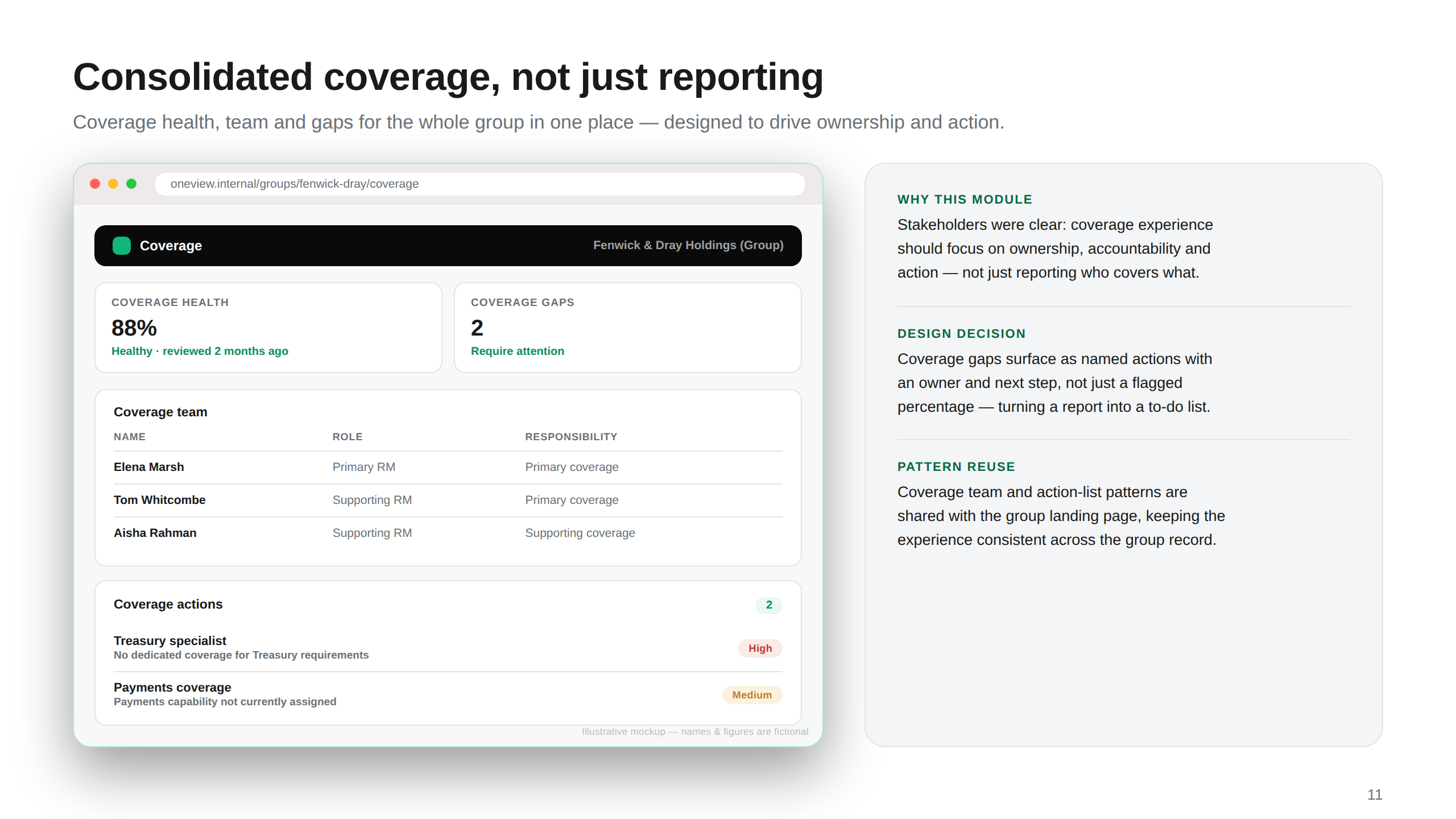Click the red window close dot

pos(95,184)
